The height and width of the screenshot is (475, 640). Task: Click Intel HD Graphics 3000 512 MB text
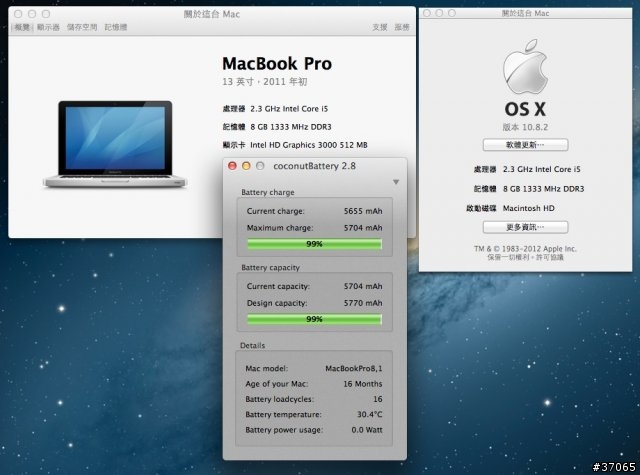309,145
